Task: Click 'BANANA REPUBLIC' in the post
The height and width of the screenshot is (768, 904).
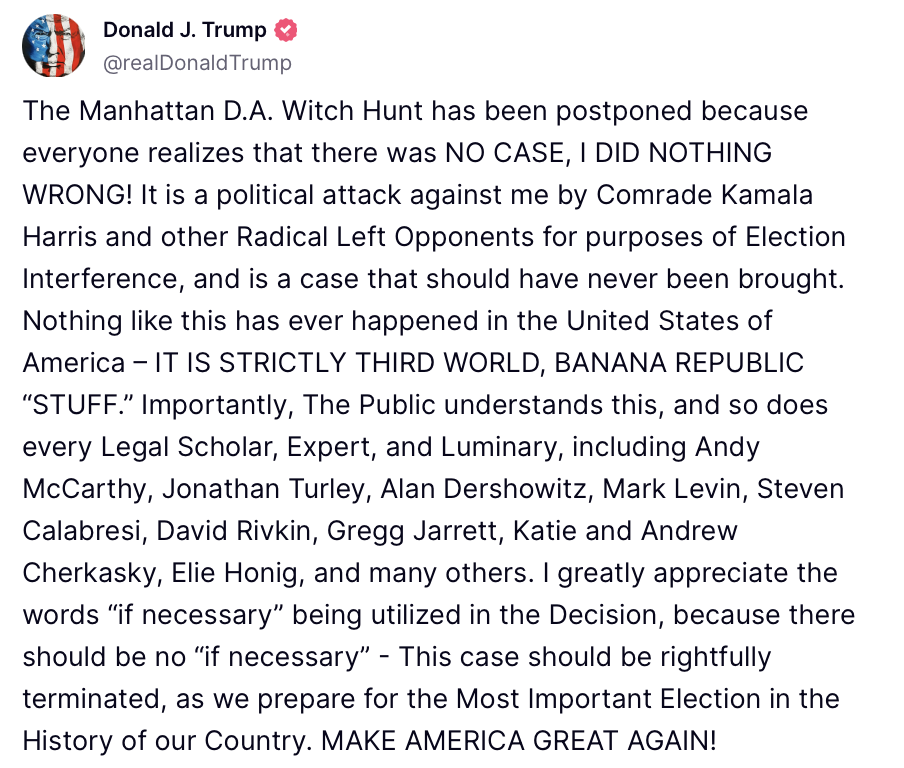Action: pyautogui.click(x=679, y=363)
